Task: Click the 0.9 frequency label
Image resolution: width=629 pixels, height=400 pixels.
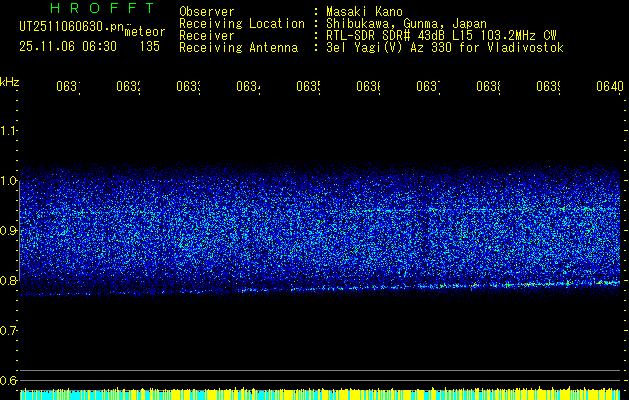Action: [x=8, y=231]
